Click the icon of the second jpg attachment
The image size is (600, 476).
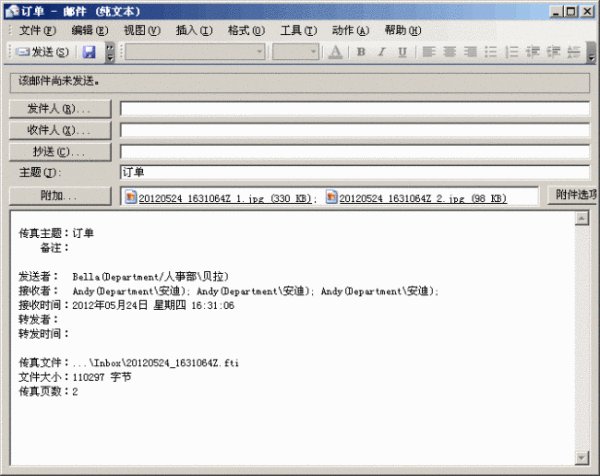pyautogui.click(x=331, y=197)
